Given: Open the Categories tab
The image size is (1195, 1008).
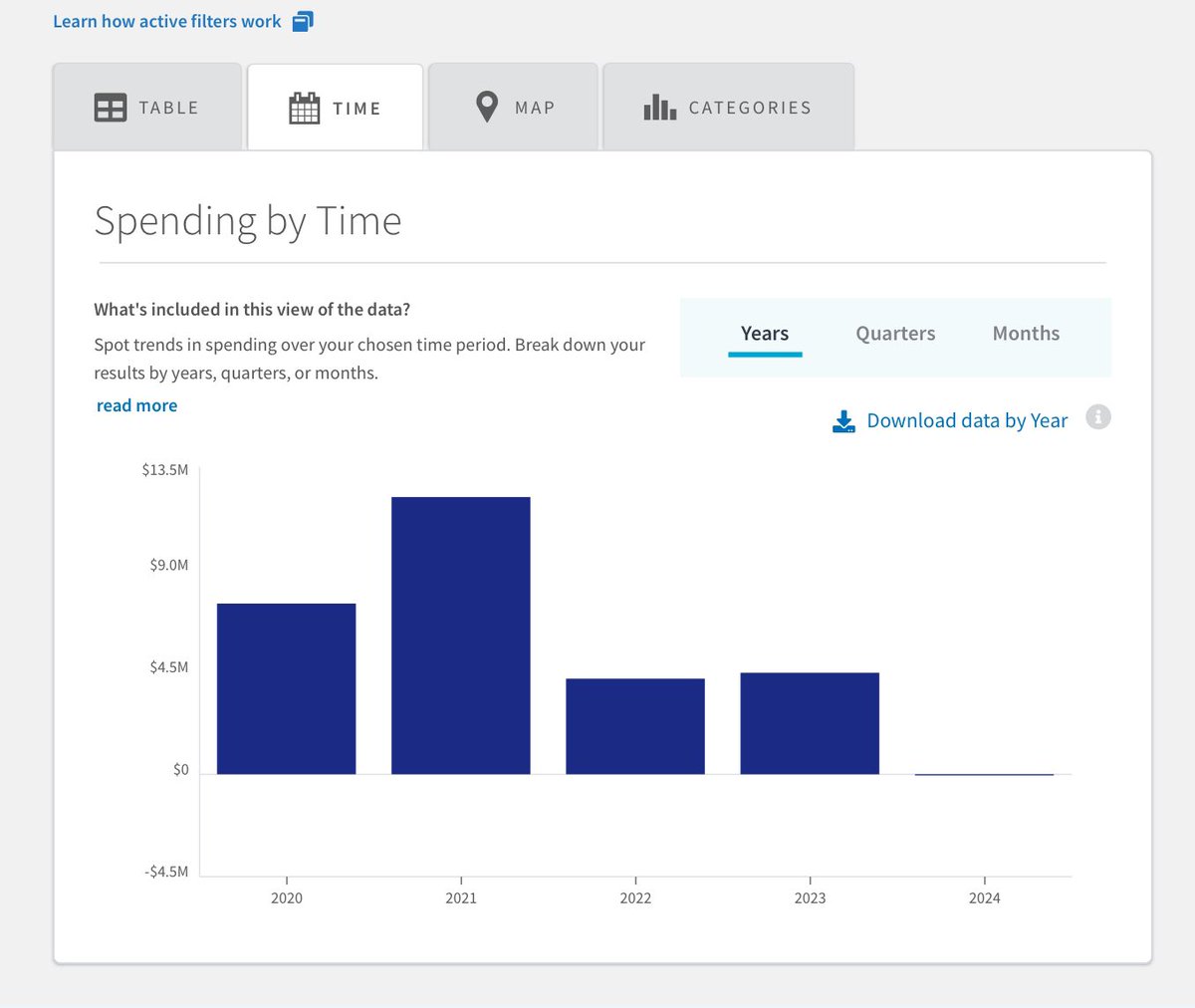Looking at the screenshot, I should pos(728,108).
